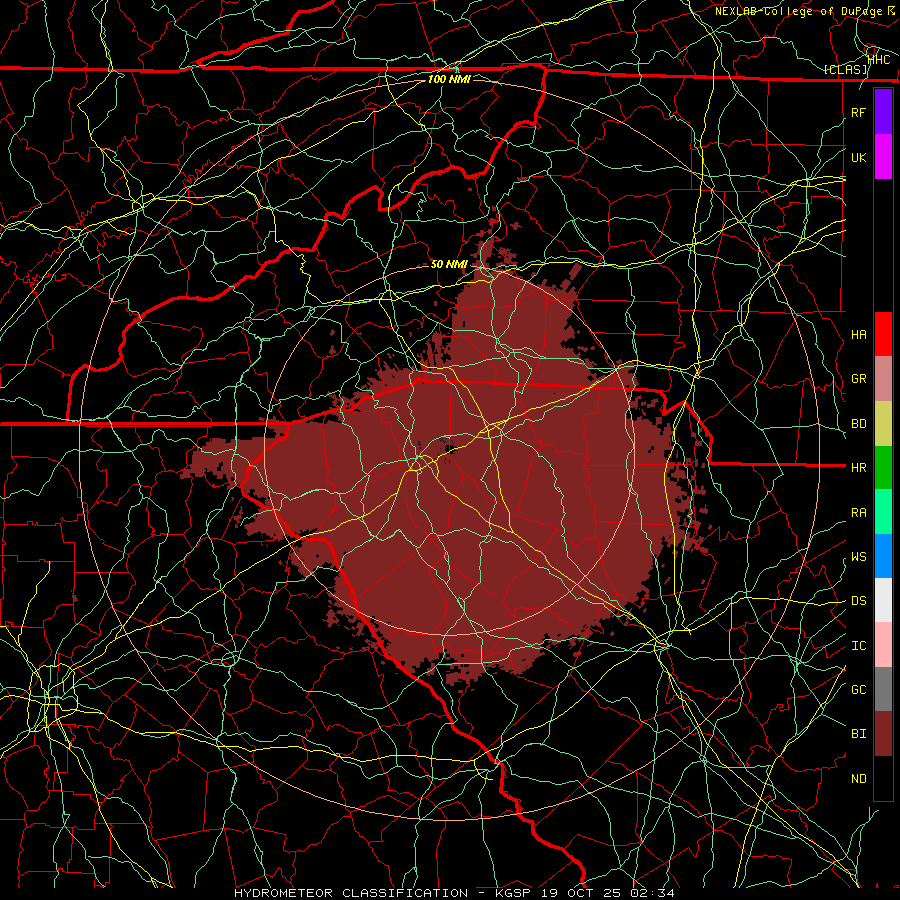Select the "GC" legend label
This screenshot has width=900, height=900.
858,690
